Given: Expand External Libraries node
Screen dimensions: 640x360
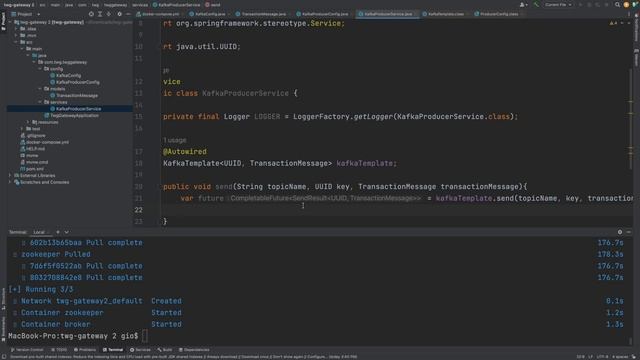Looking at the screenshot, I should pos(10,176).
